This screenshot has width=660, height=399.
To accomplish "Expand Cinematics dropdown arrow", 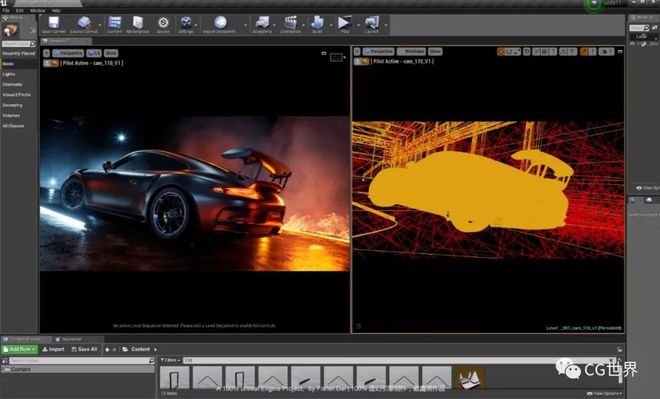I will coord(303,25).
